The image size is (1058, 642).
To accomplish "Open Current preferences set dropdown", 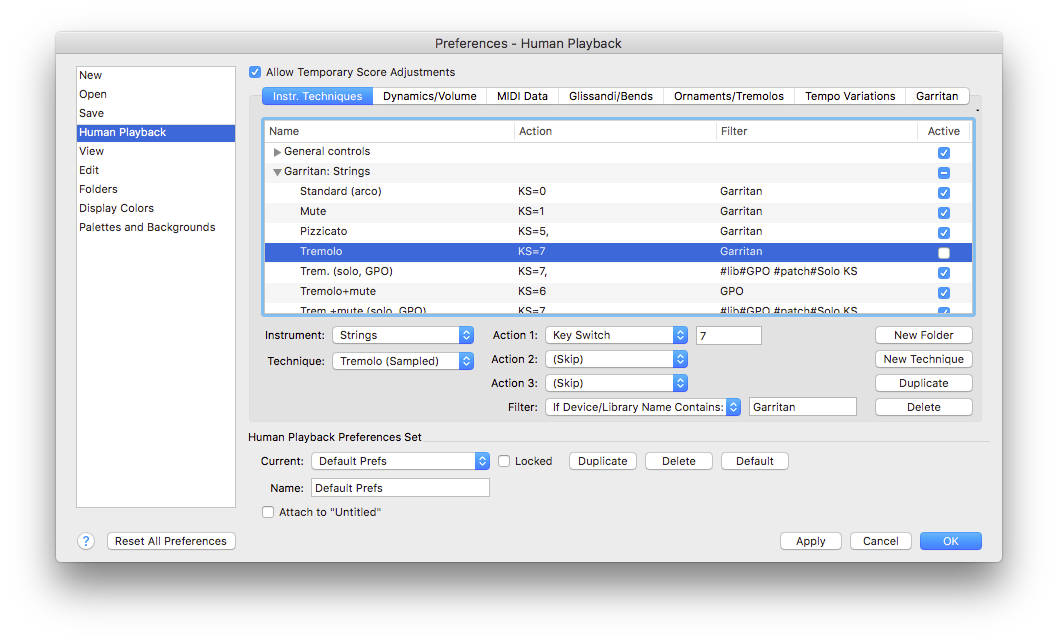I will pos(400,461).
